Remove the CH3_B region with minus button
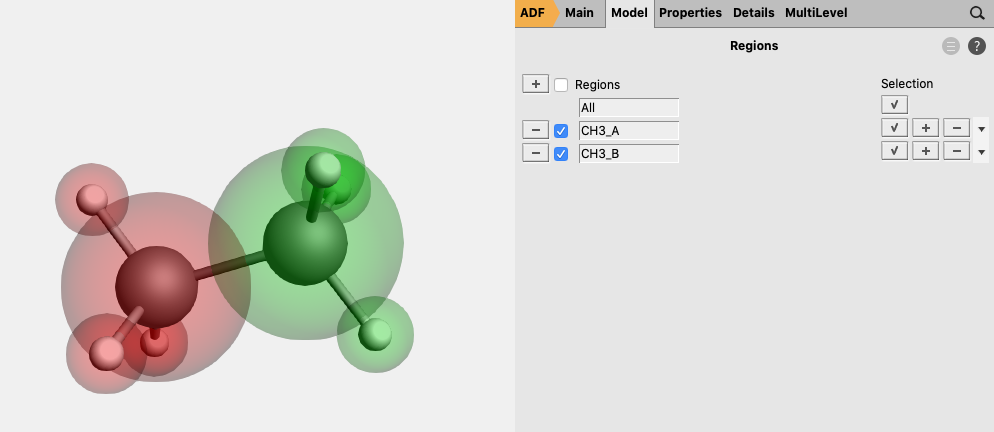Image resolution: width=994 pixels, height=432 pixels. tap(535, 153)
